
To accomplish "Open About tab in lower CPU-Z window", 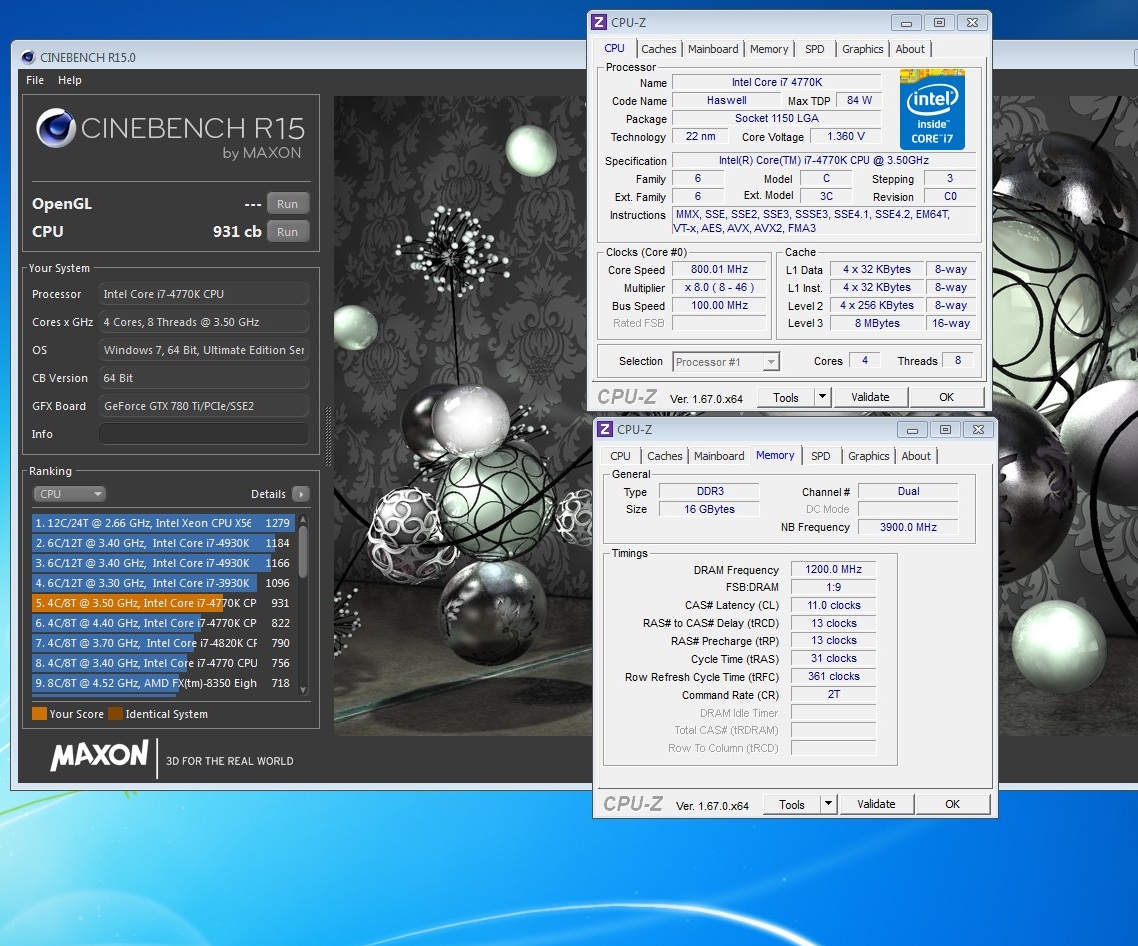I will click(915, 456).
